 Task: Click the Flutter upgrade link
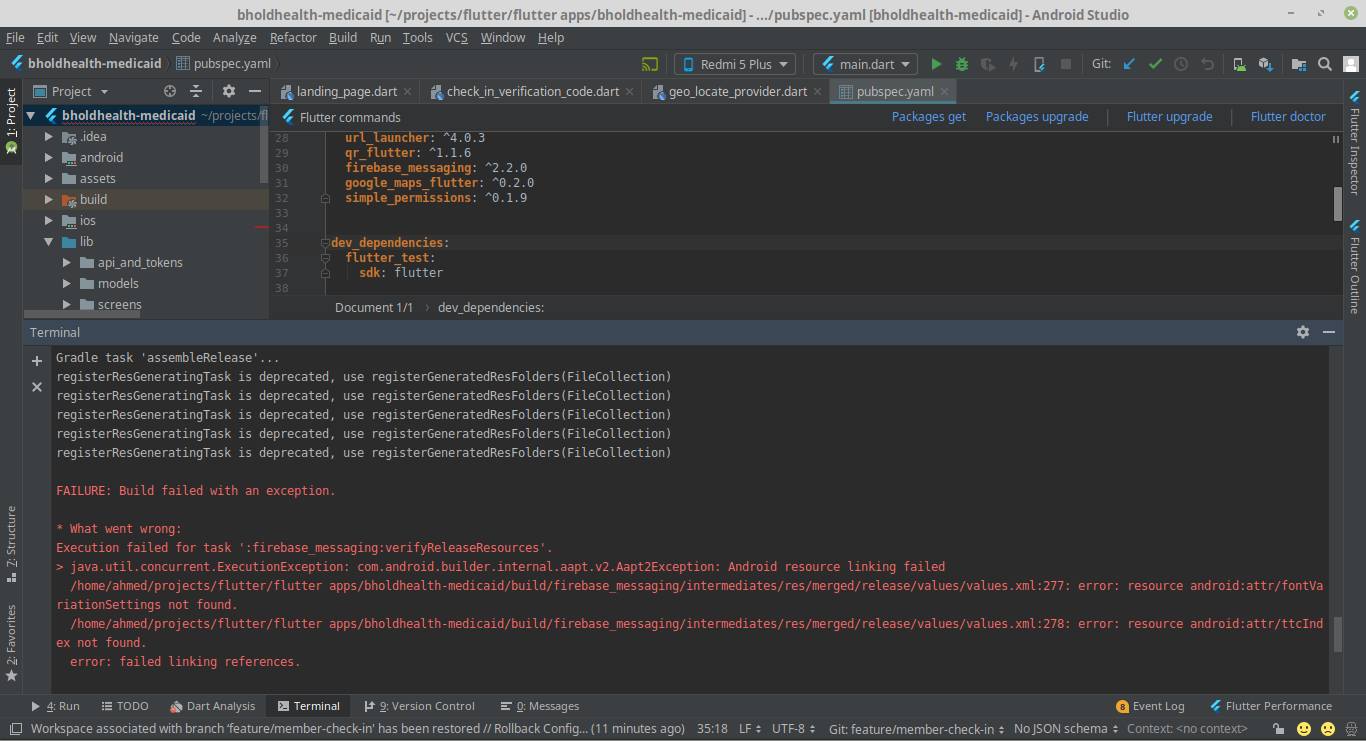click(1169, 116)
